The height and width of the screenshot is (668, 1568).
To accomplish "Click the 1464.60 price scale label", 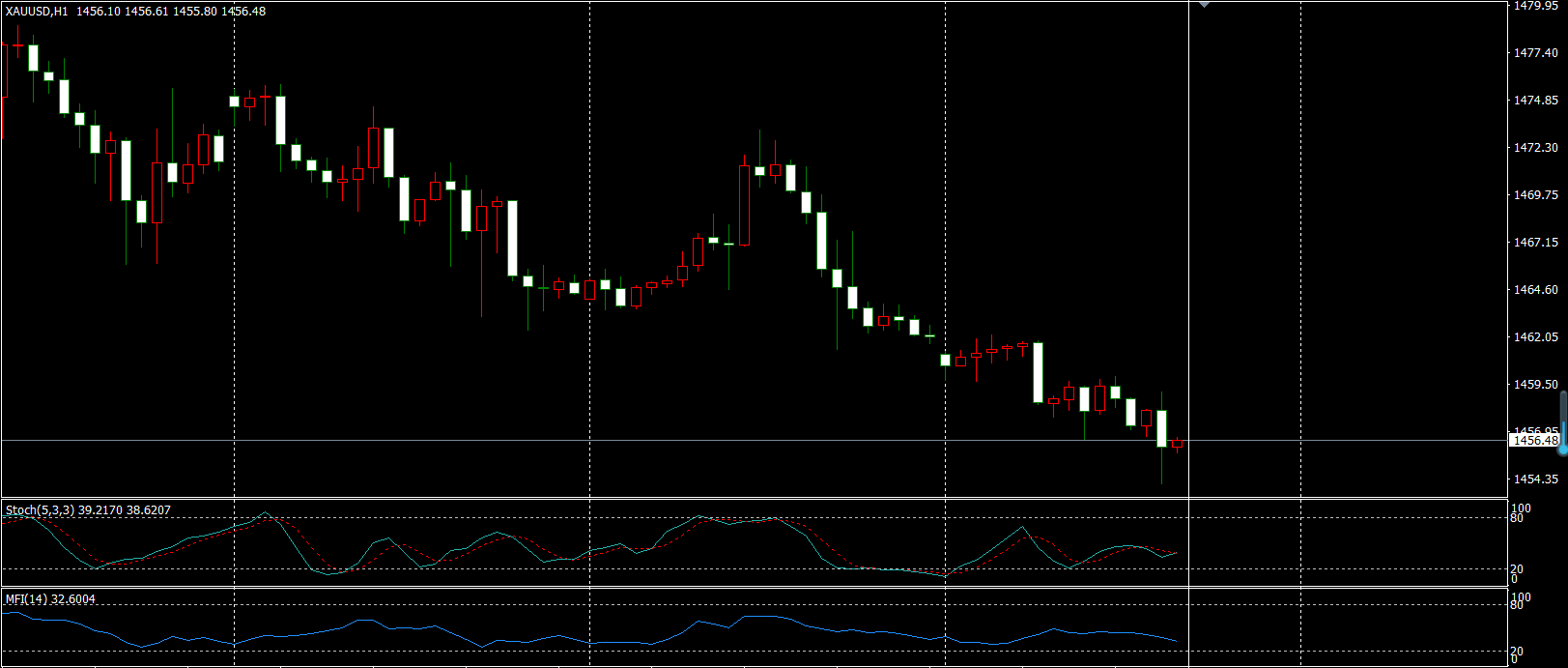I will pos(1535,290).
